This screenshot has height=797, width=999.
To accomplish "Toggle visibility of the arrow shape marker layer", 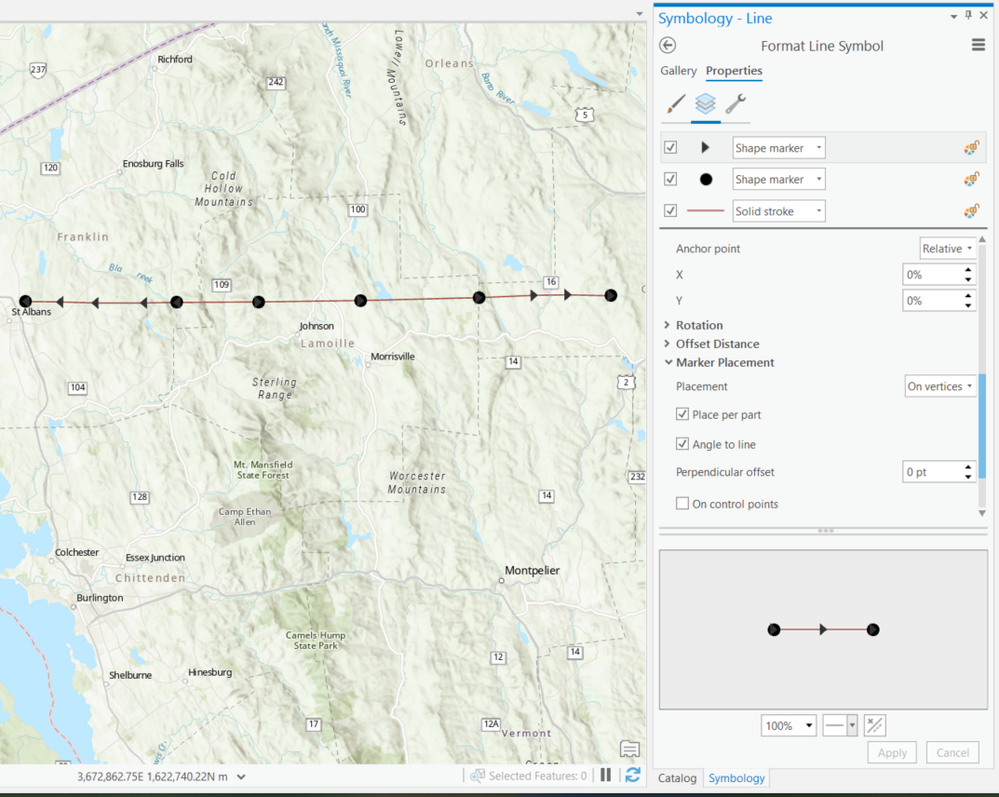I will [x=670, y=148].
